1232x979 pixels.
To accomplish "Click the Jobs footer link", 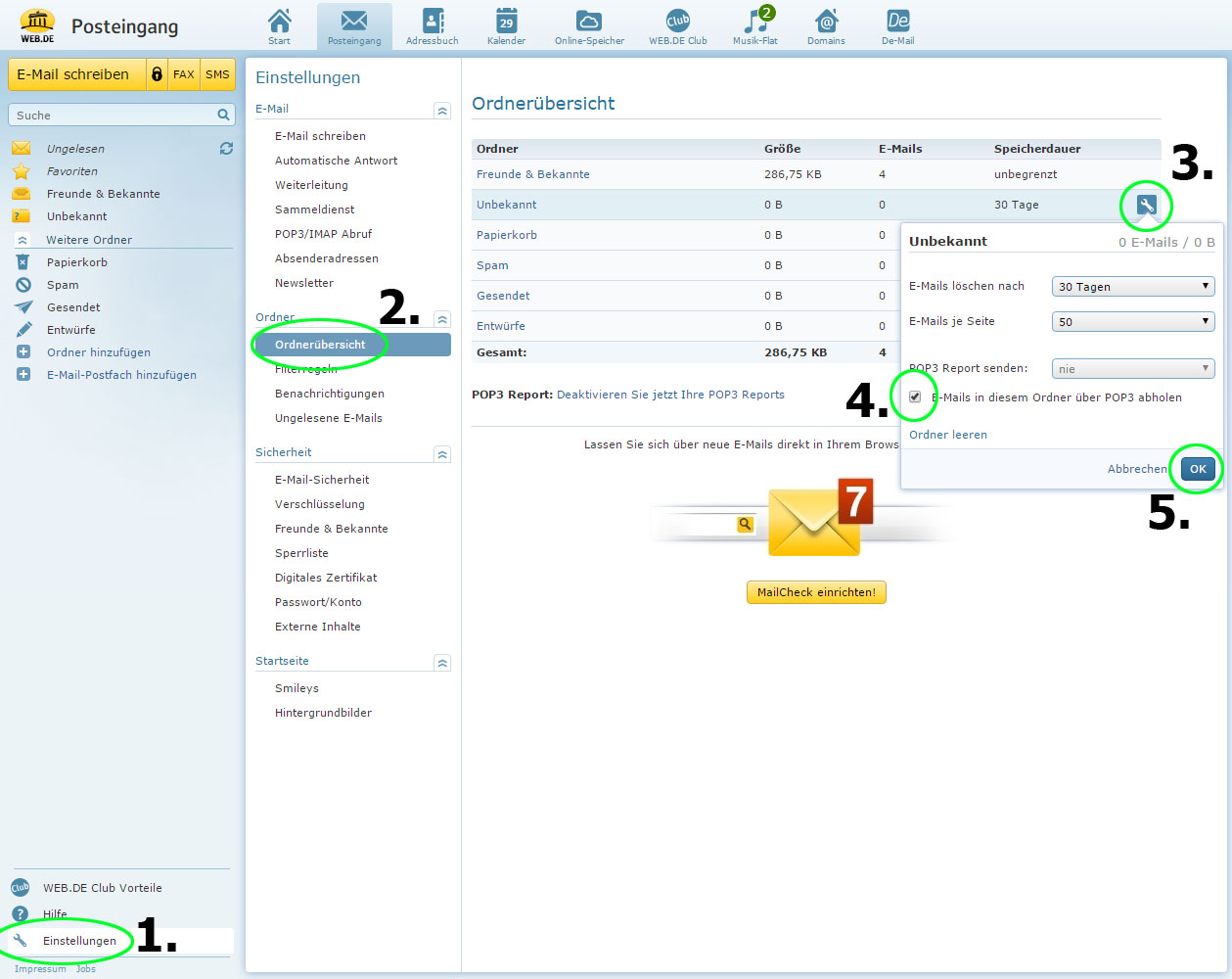I will 86,969.
